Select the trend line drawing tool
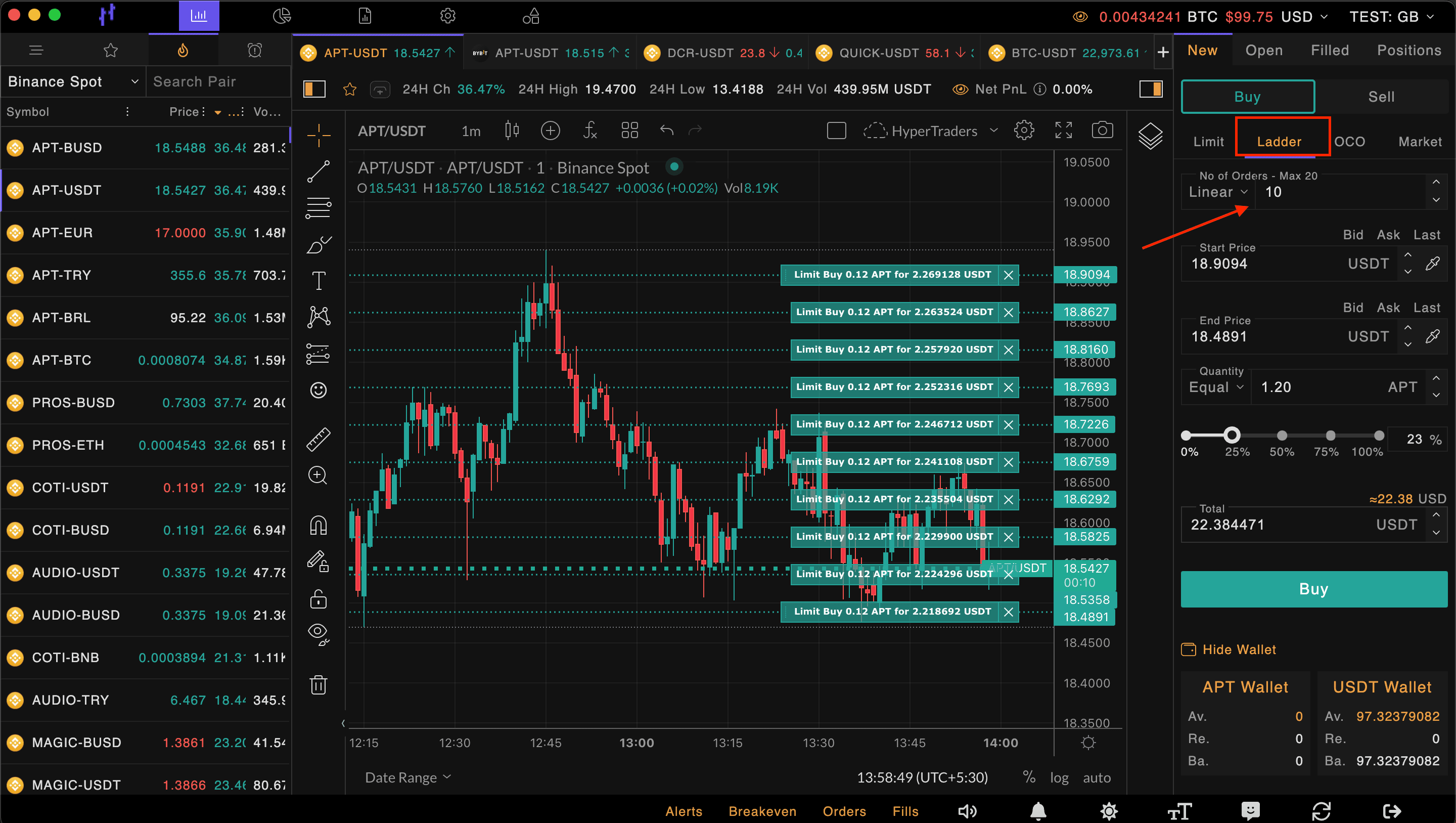 tap(318, 171)
